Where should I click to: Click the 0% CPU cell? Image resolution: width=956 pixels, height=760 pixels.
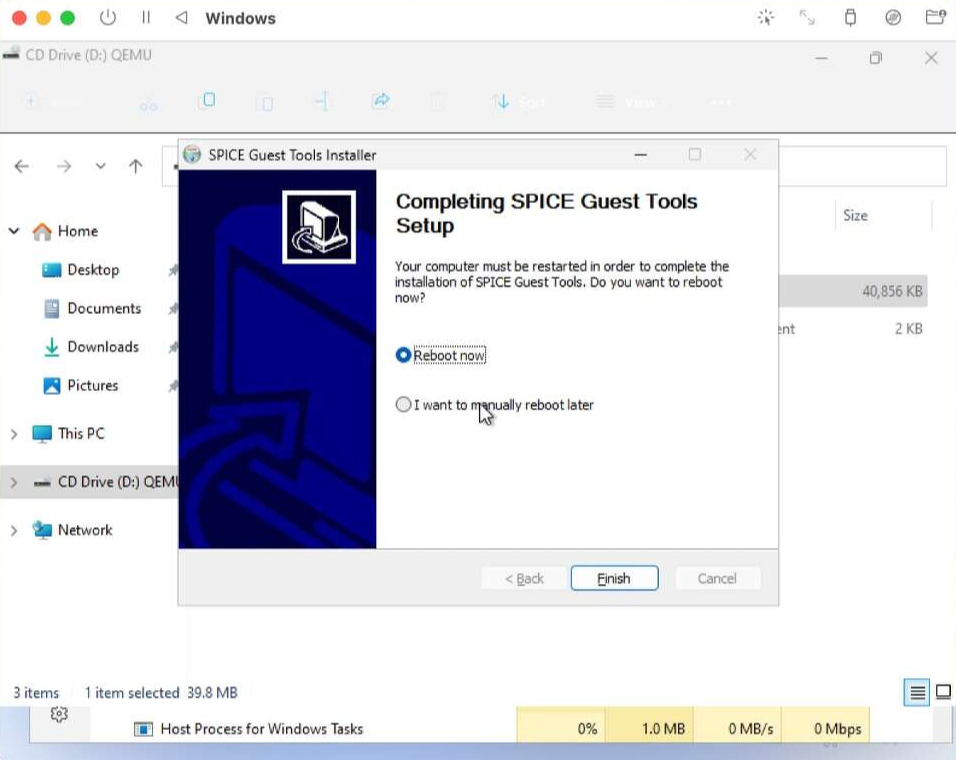tap(561, 728)
